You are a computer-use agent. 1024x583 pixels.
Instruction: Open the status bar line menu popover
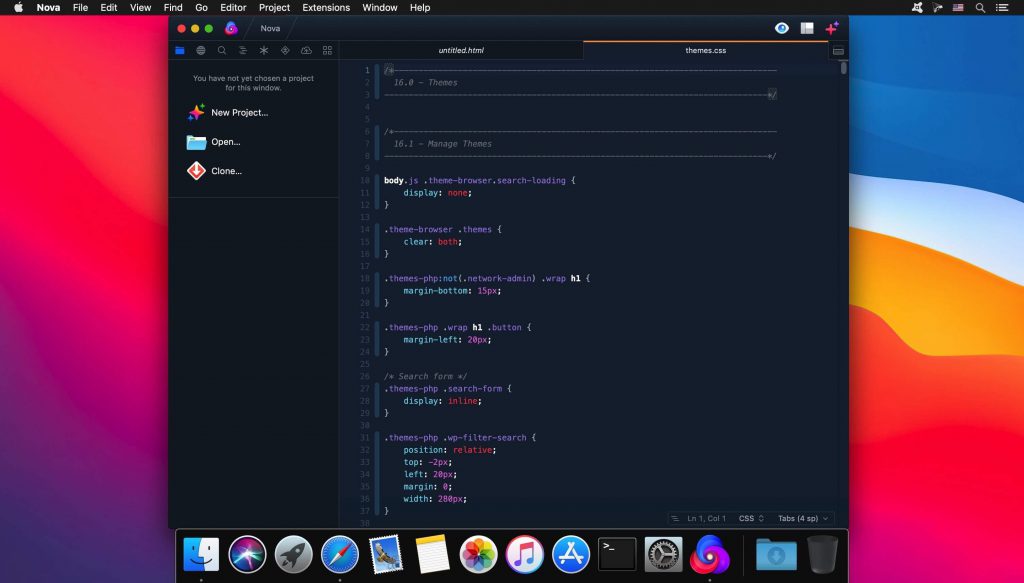(675, 518)
